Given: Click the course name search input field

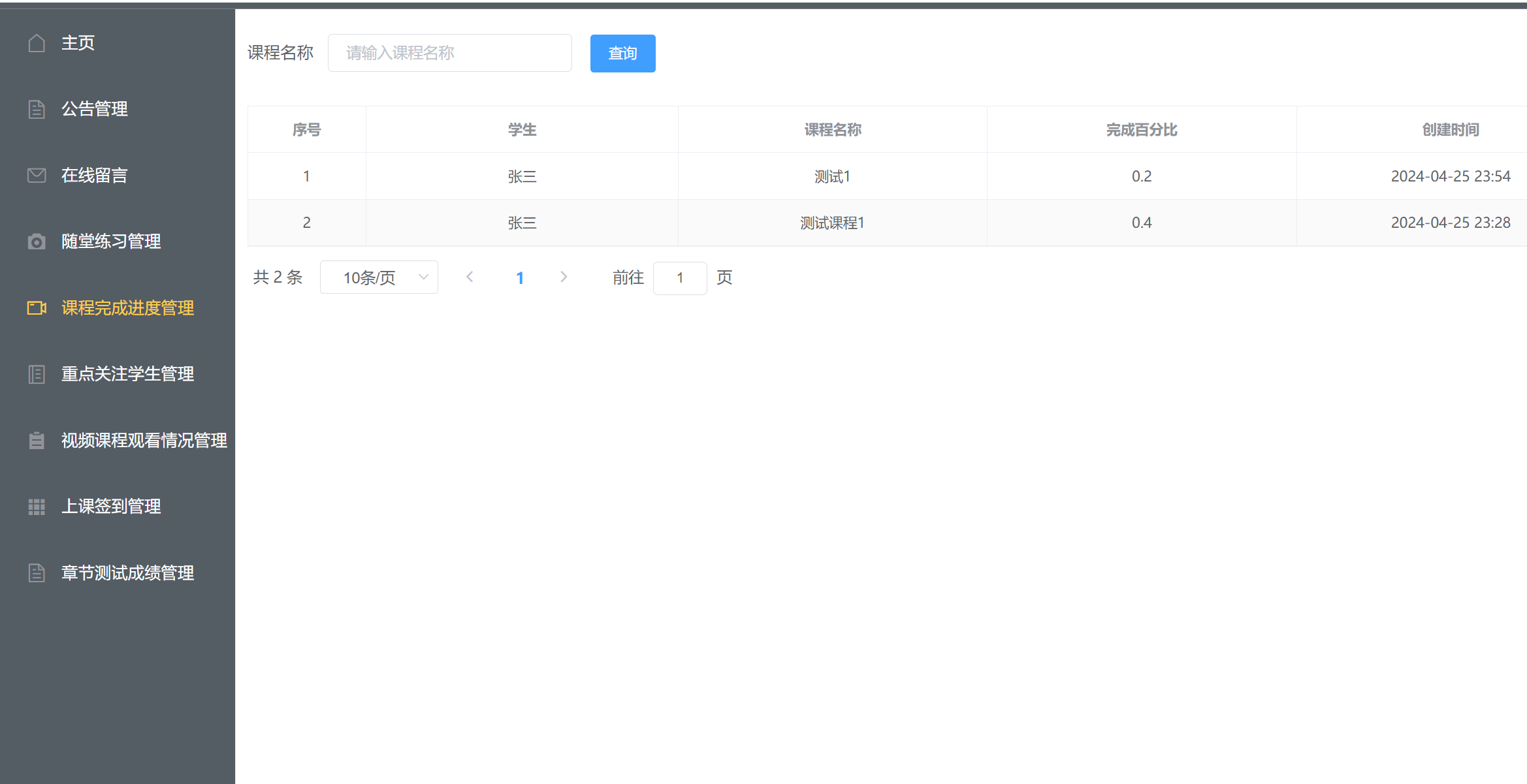Looking at the screenshot, I should pos(449,53).
